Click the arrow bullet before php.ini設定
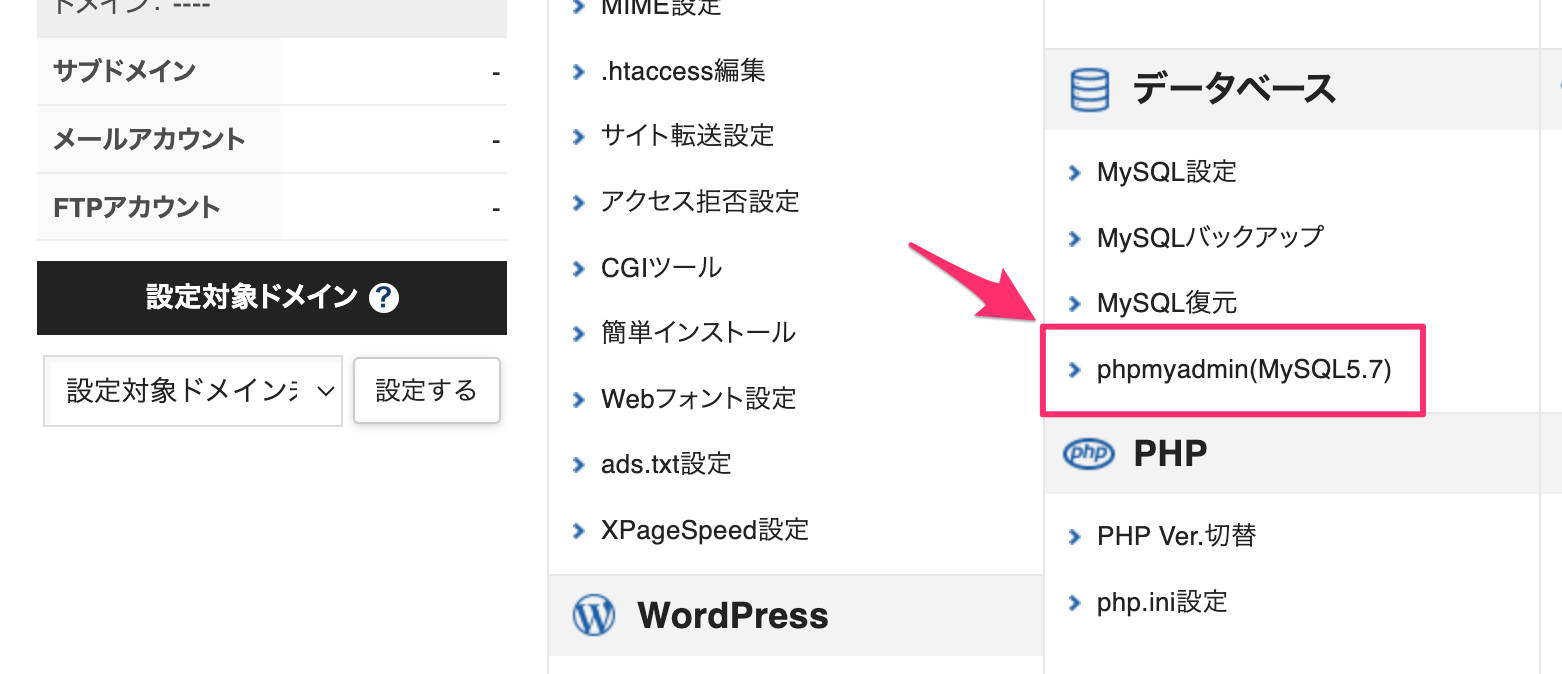The width and height of the screenshot is (1562, 674). coord(1075,603)
